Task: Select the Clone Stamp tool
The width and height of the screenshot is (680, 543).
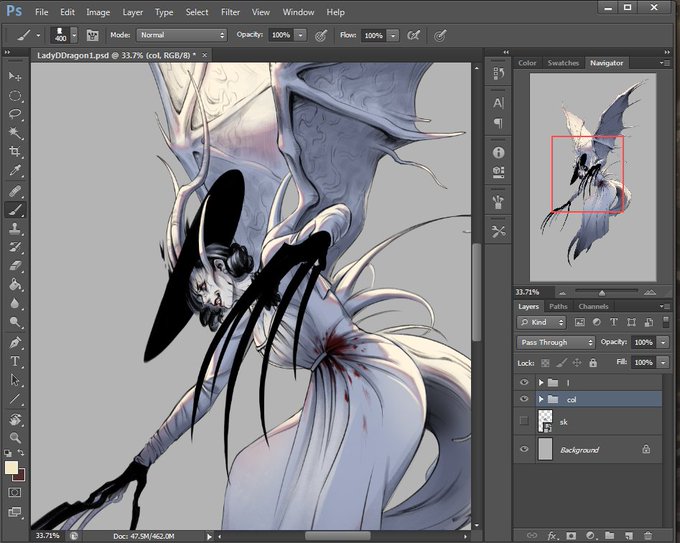Action: click(15, 228)
